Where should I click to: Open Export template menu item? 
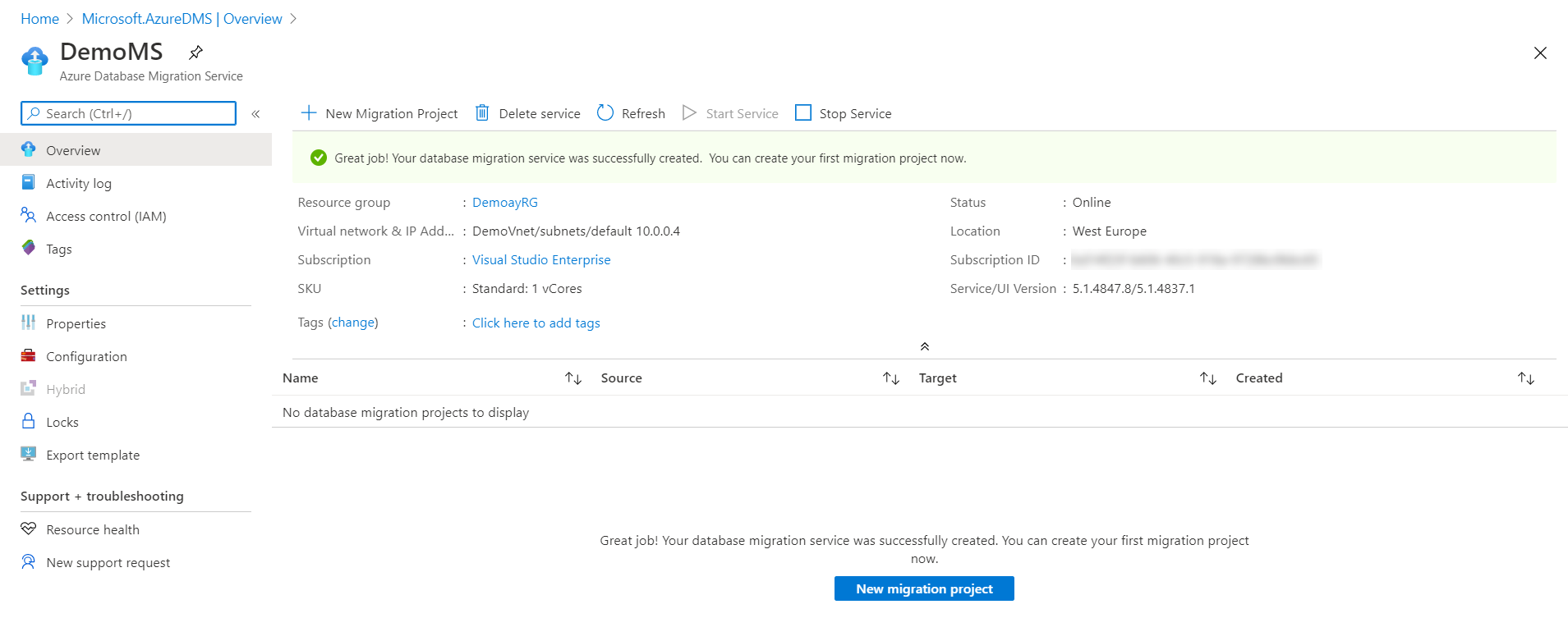click(x=92, y=455)
